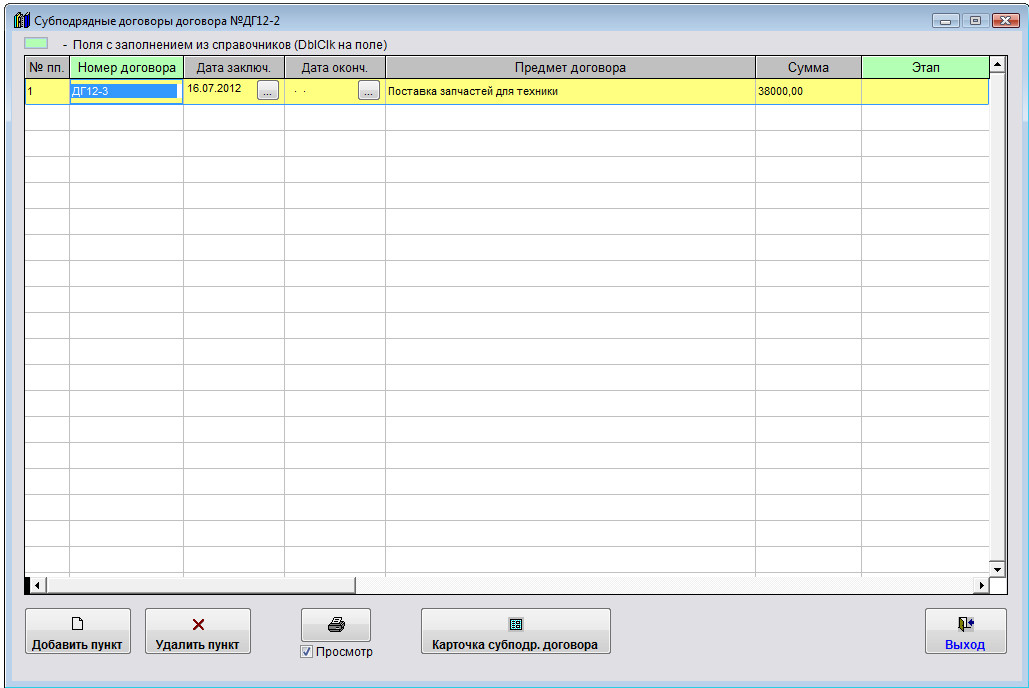This screenshot has width=1029, height=688.
Task: Click the Дата заключ. column header
Action: tap(234, 68)
